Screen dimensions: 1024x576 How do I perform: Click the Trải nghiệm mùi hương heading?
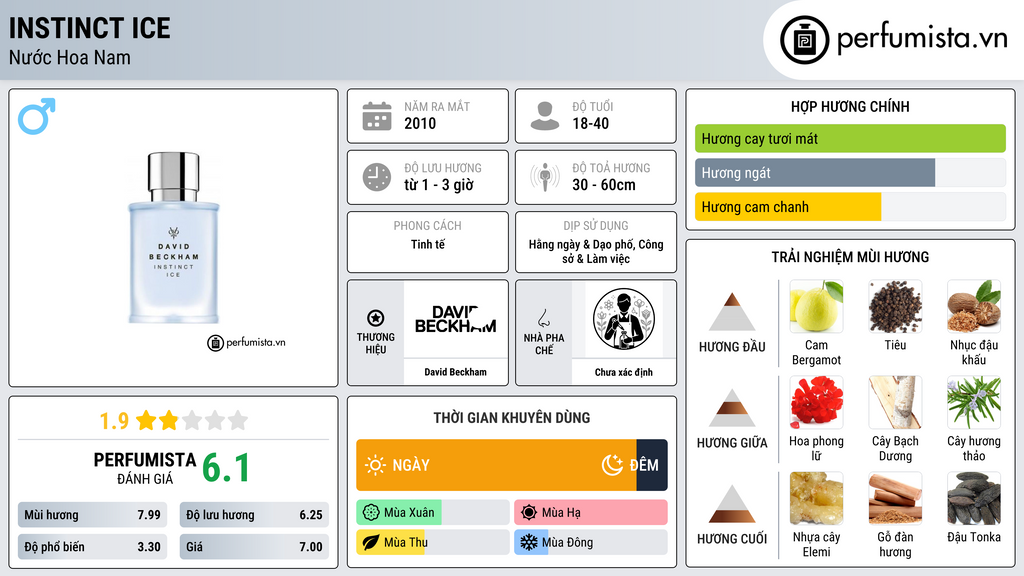point(850,257)
